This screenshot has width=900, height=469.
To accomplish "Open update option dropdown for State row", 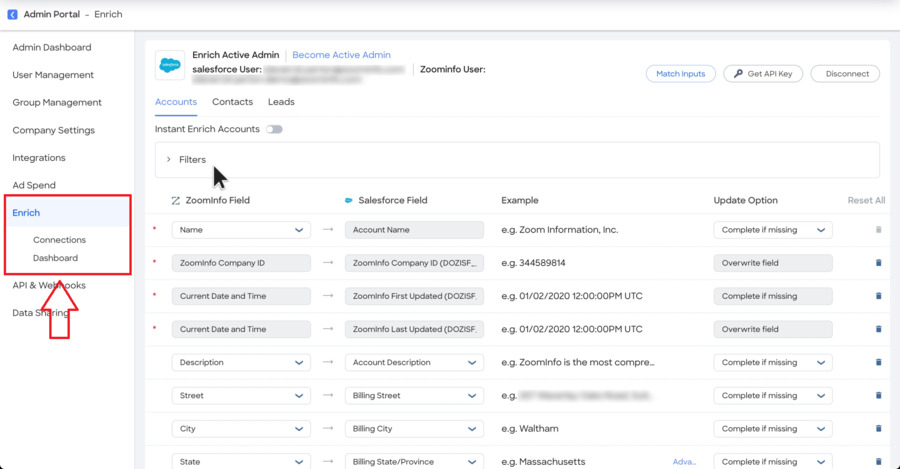I will coord(773,461).
